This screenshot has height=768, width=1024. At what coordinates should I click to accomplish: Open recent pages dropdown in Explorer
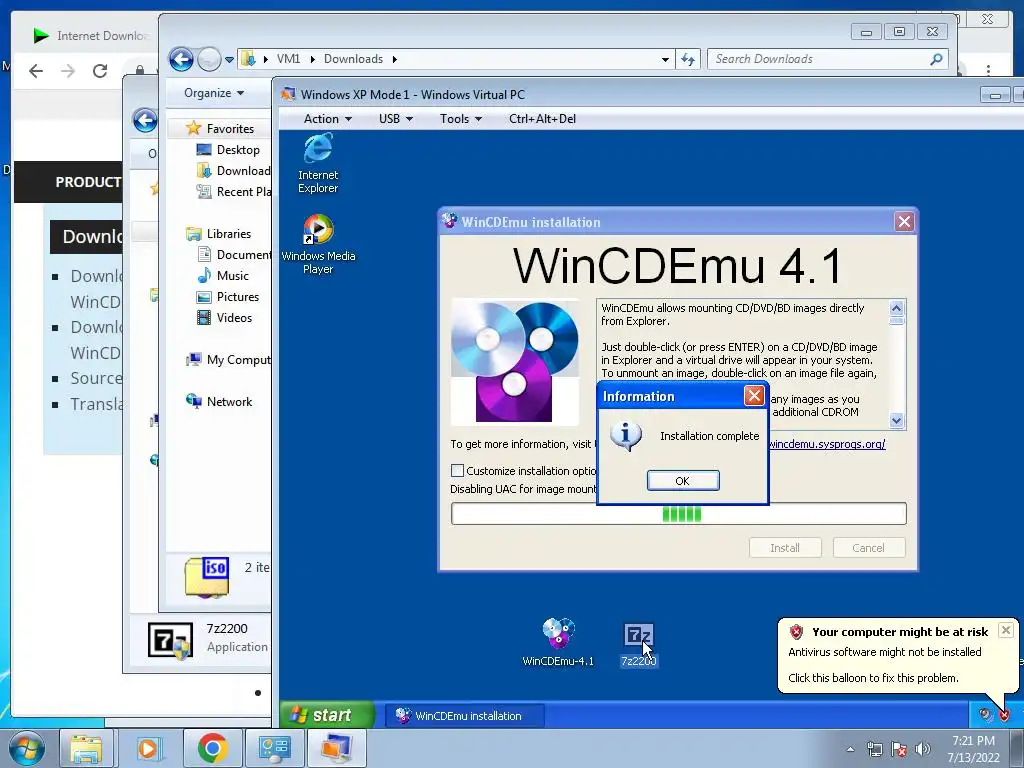click(x=229, y=59)
